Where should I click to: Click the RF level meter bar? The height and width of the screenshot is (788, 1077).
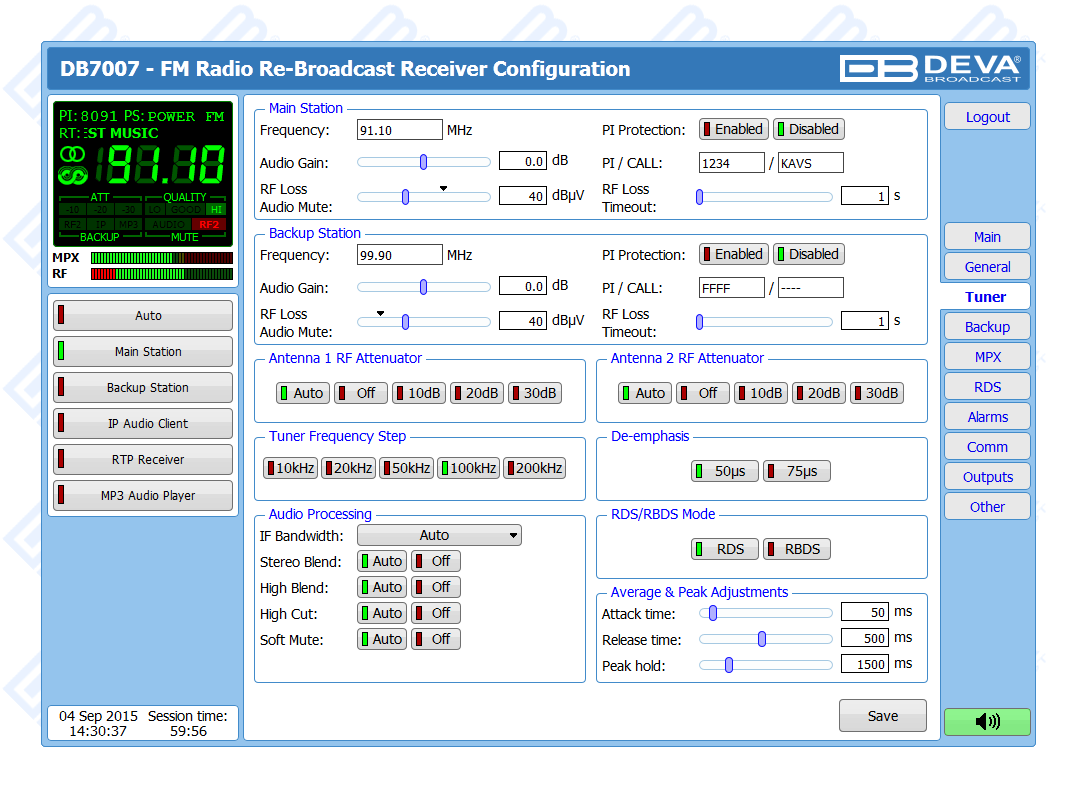(x=161, y=274)
